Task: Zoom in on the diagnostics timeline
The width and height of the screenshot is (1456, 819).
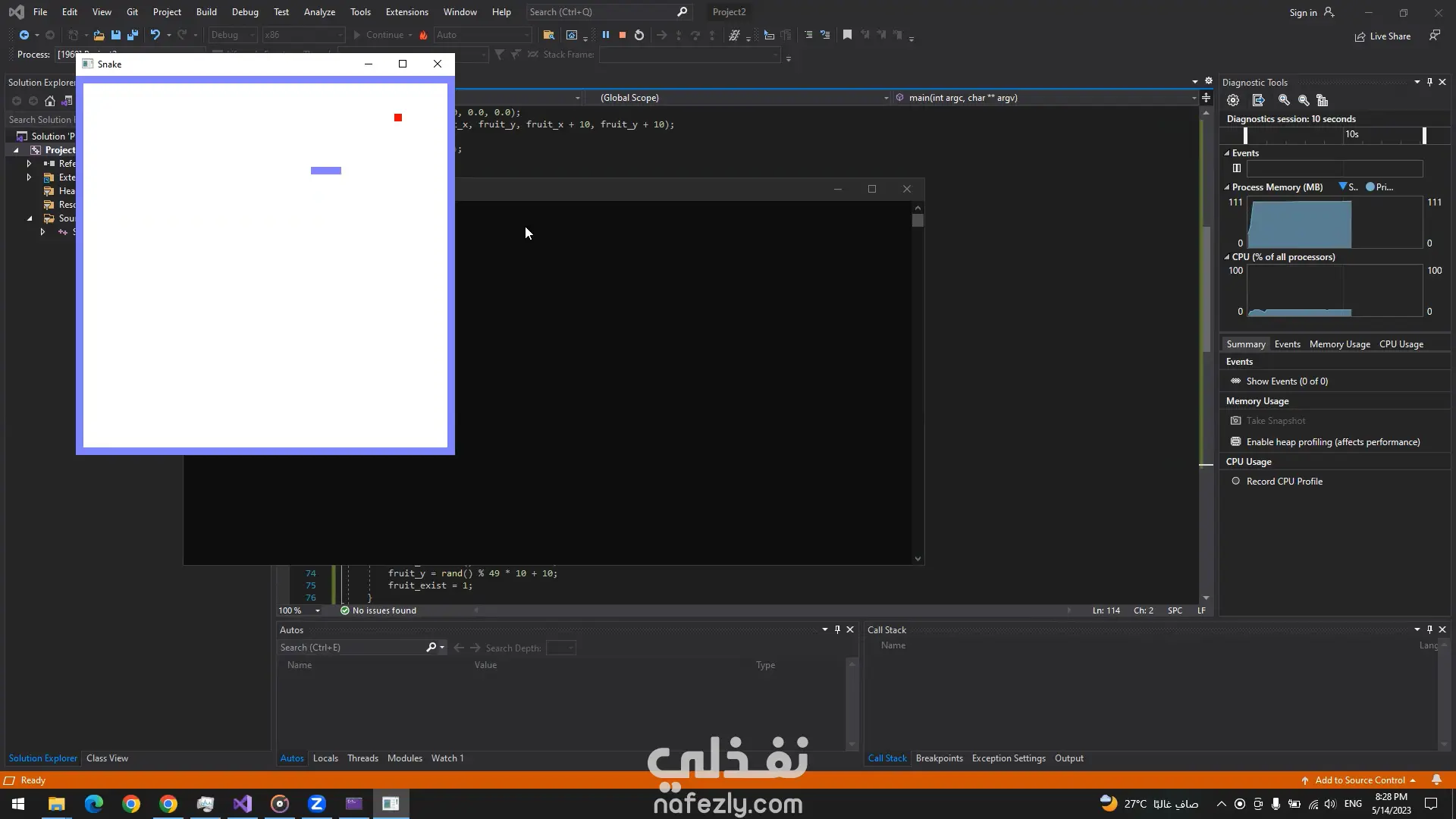Action: point(1284,100)
